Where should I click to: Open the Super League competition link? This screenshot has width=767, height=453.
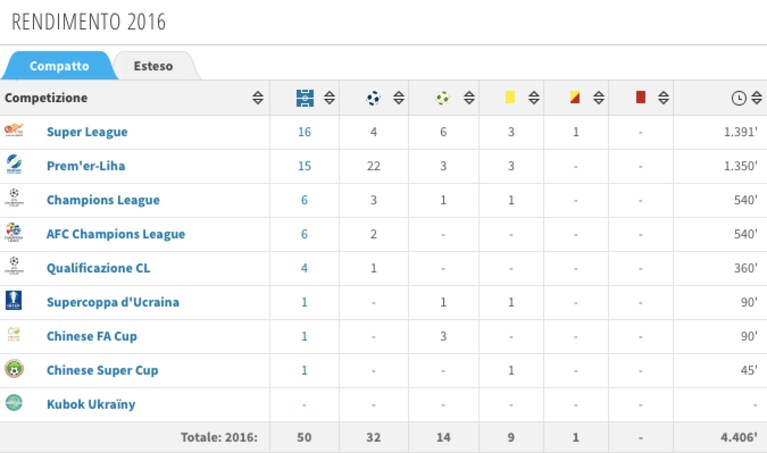[87, 132]
